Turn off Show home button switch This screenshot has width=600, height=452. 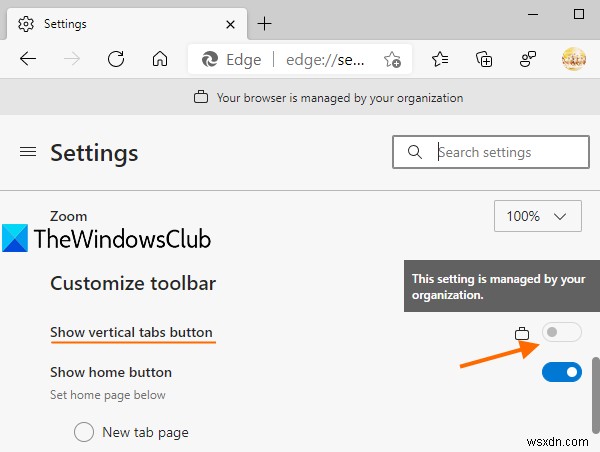(561, 372)
